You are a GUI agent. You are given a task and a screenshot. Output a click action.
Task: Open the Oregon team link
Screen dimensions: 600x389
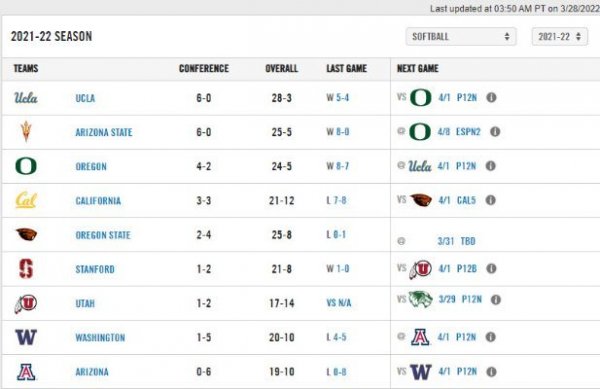coord(91,166)
